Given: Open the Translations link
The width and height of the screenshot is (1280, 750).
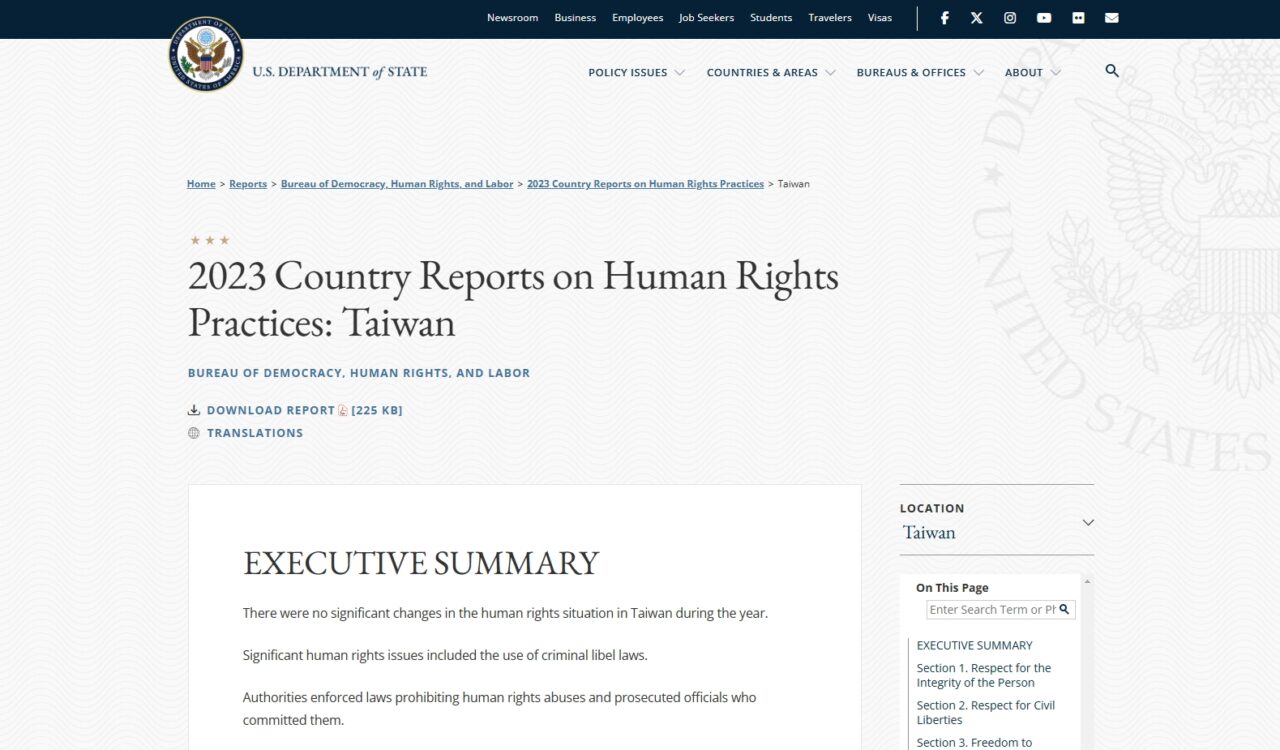Looking at the screenshot, I should [255, 433].
